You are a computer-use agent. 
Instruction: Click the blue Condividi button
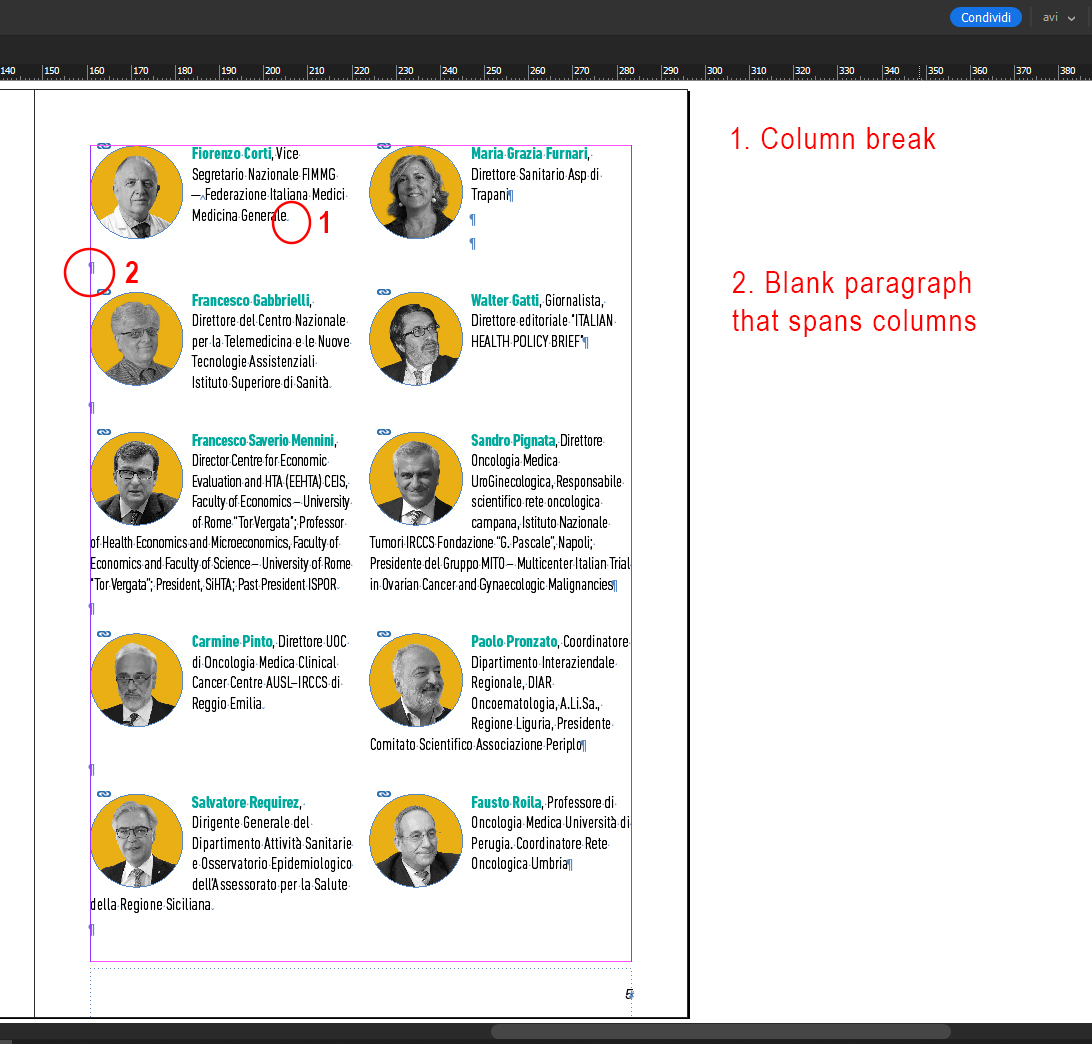[x=985, y=17]
